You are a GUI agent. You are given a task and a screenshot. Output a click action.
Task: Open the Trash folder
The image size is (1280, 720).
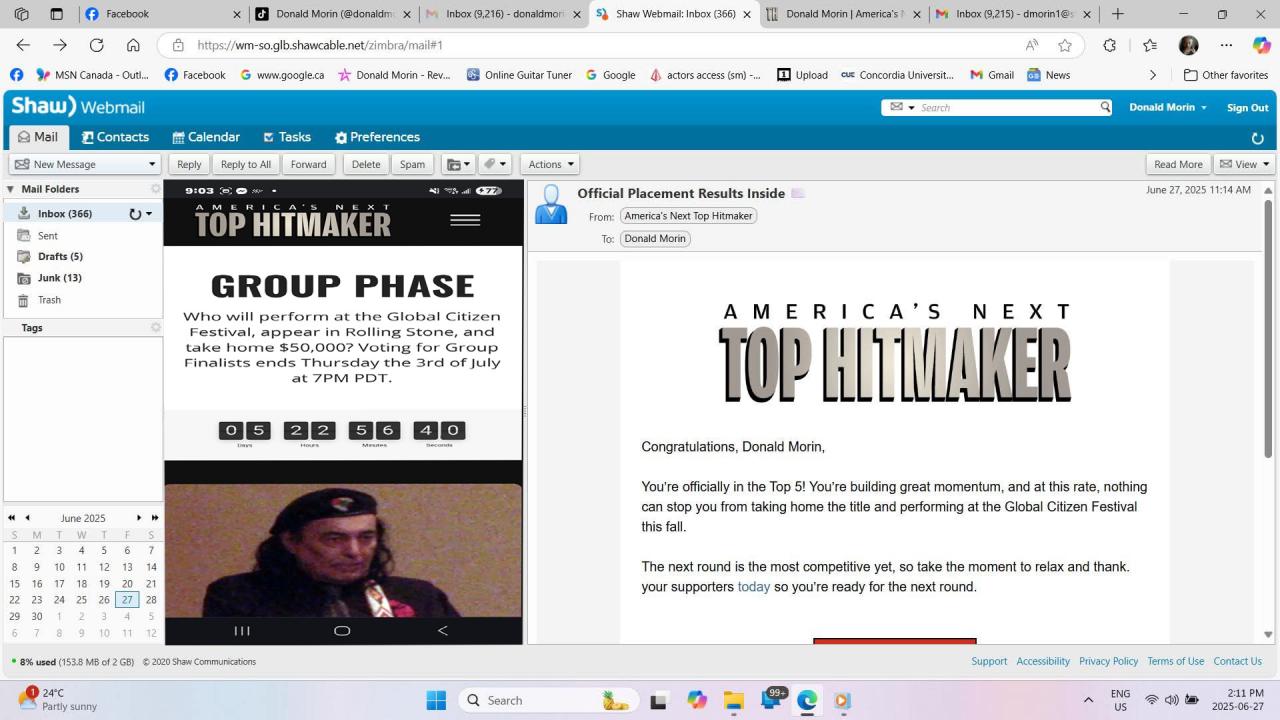(x=49, y=300)
